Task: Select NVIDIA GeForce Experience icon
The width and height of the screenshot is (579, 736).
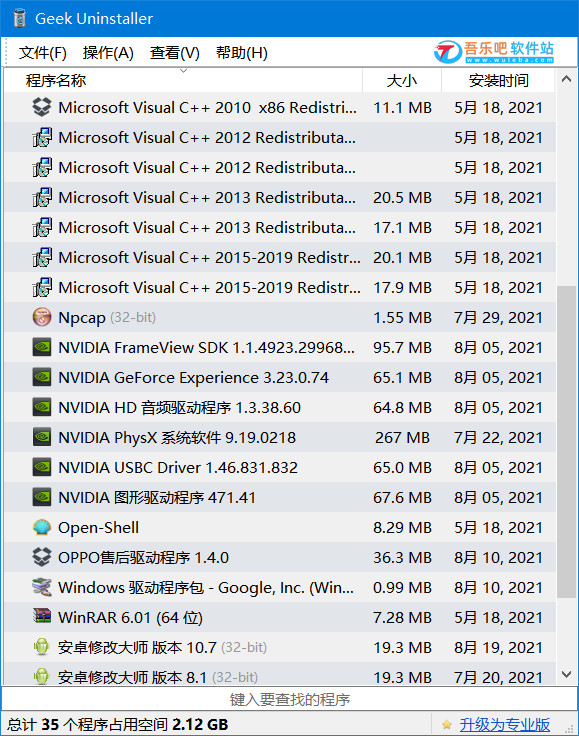Action: tap(42, 377)
